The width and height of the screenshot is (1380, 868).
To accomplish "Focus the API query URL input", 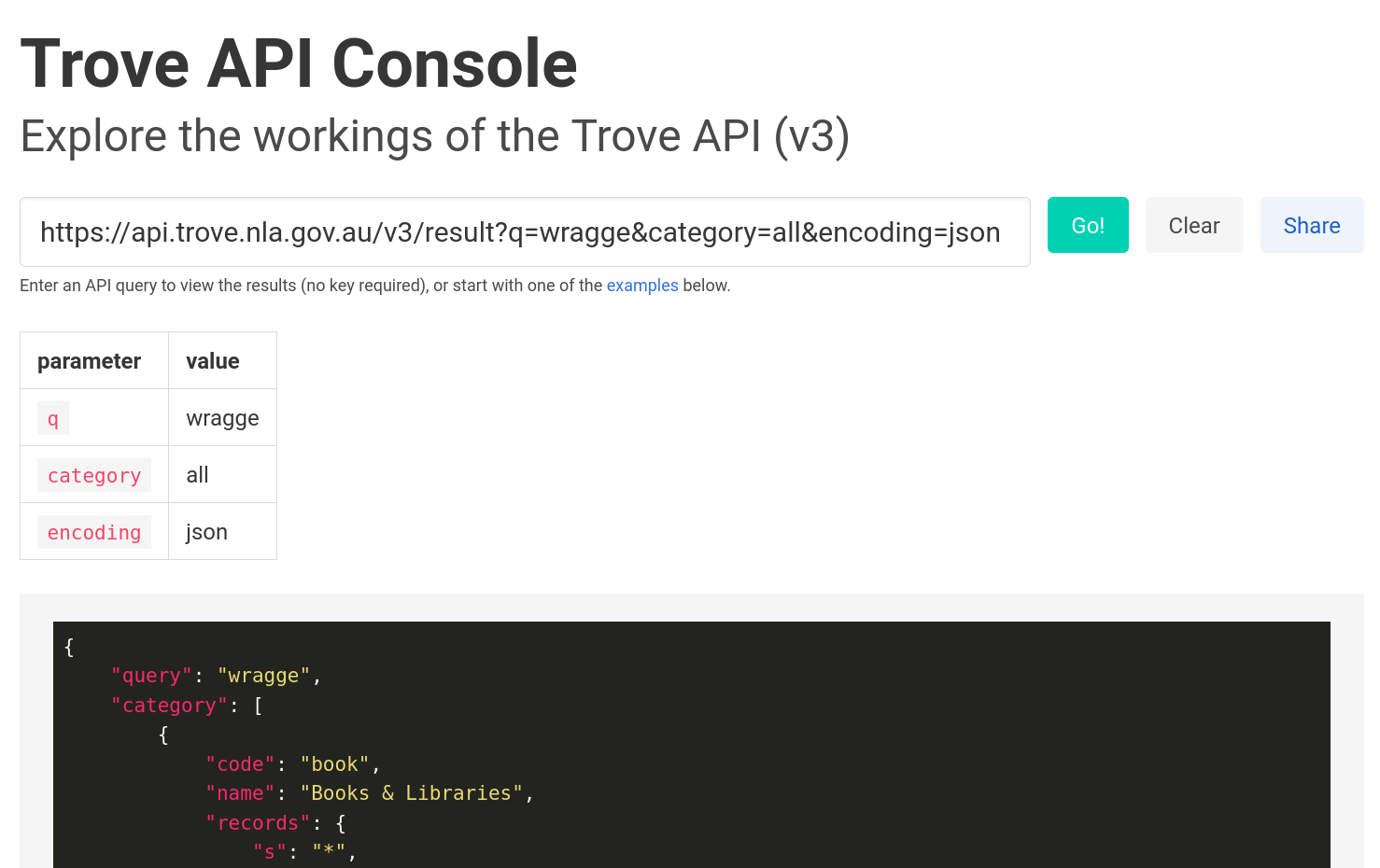I will point(525,232).
